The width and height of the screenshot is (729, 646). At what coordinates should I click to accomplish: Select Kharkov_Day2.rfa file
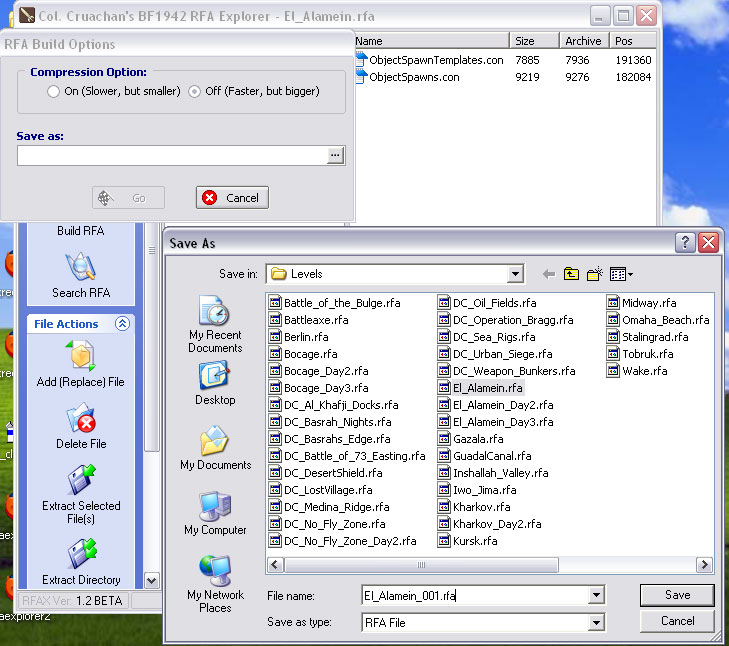click(x=490, y=524)
